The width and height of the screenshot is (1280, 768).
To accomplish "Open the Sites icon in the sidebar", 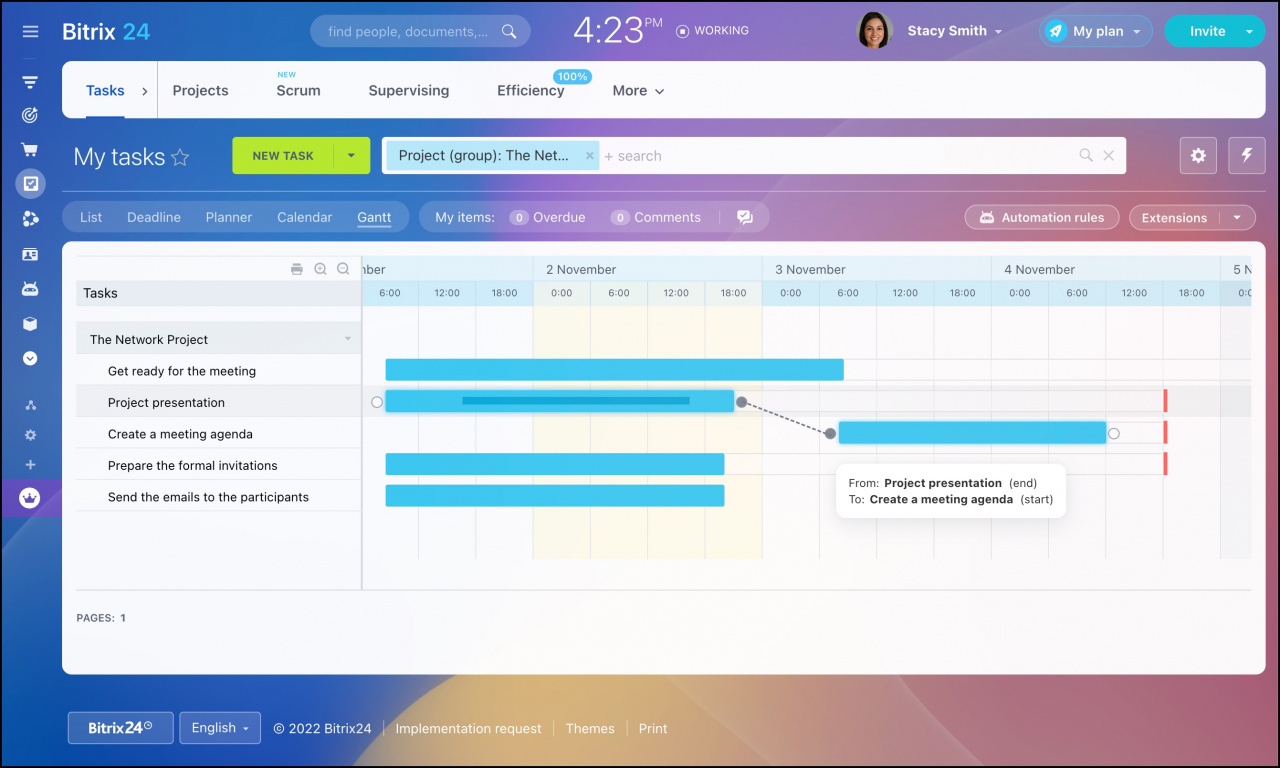I will click(x=30, y=219).
